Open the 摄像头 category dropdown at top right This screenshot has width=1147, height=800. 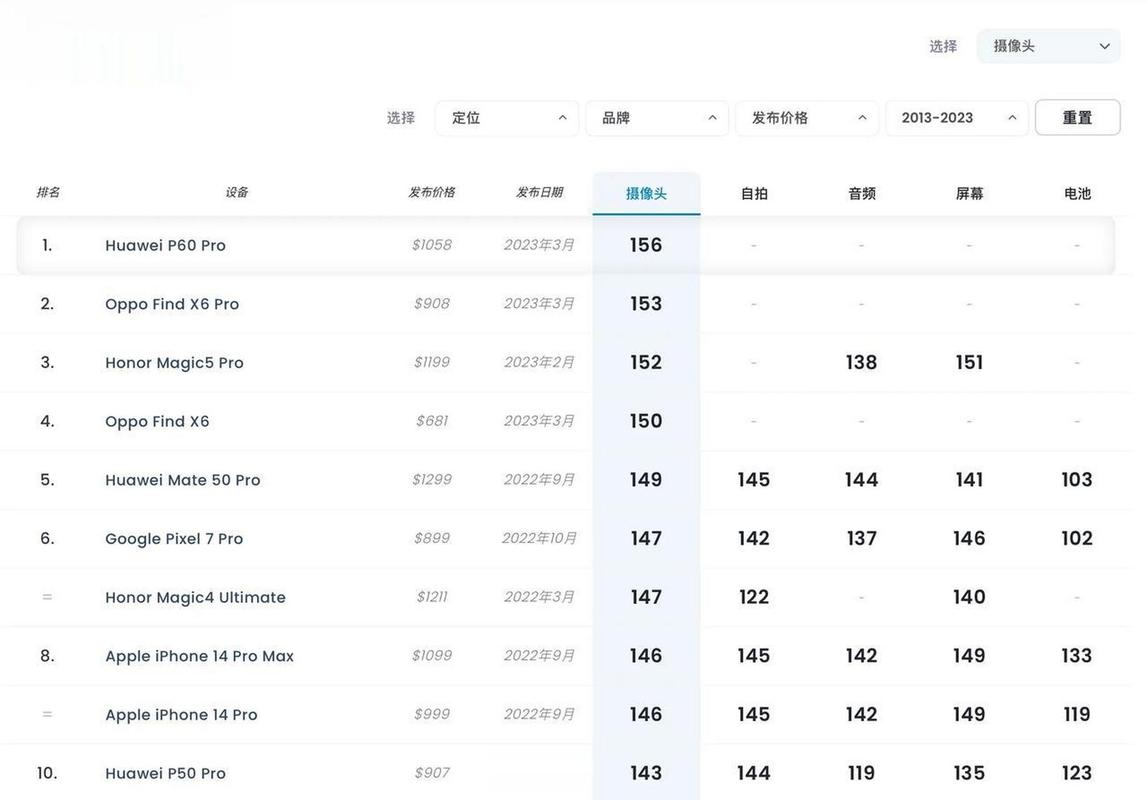click(x=1048, y=46)
